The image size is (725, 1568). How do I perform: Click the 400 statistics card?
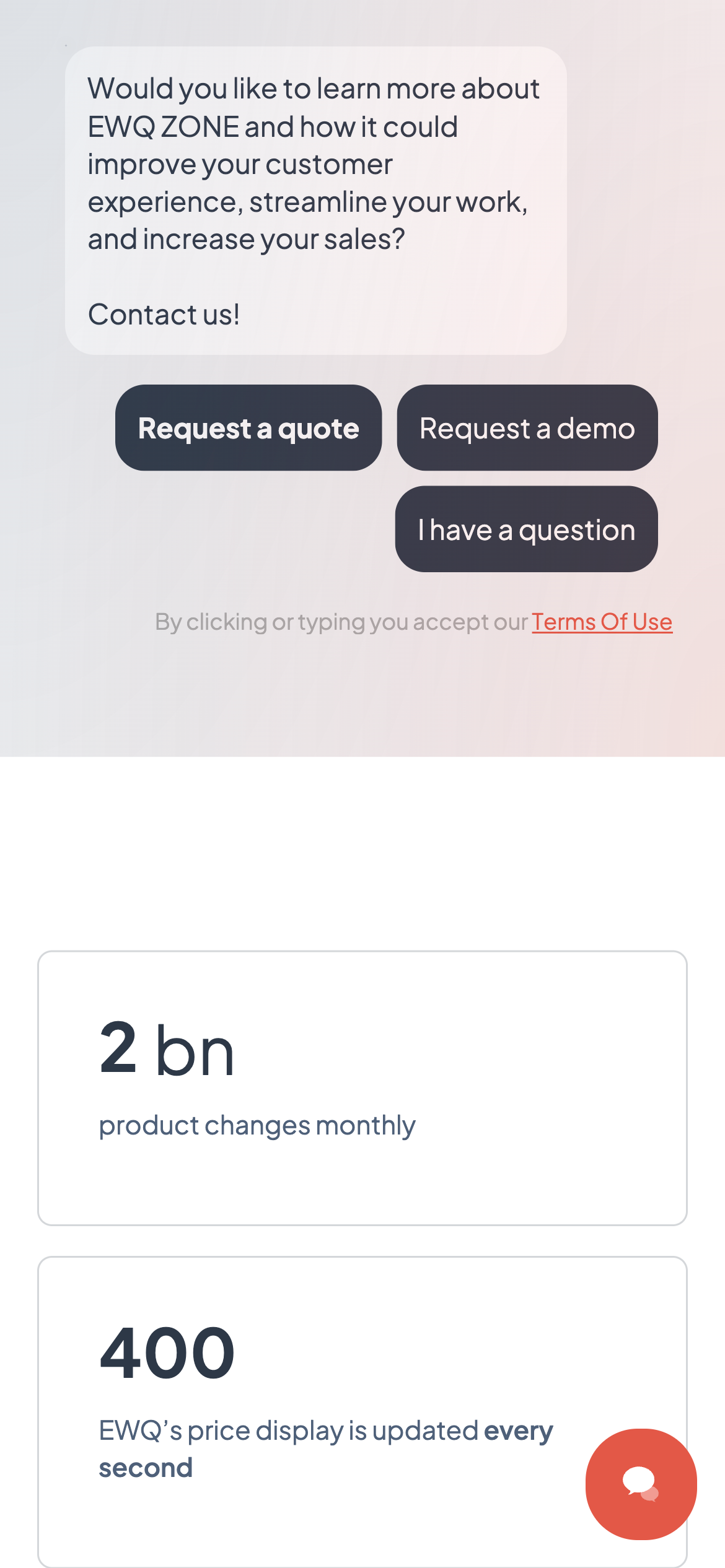point(362,1412)
